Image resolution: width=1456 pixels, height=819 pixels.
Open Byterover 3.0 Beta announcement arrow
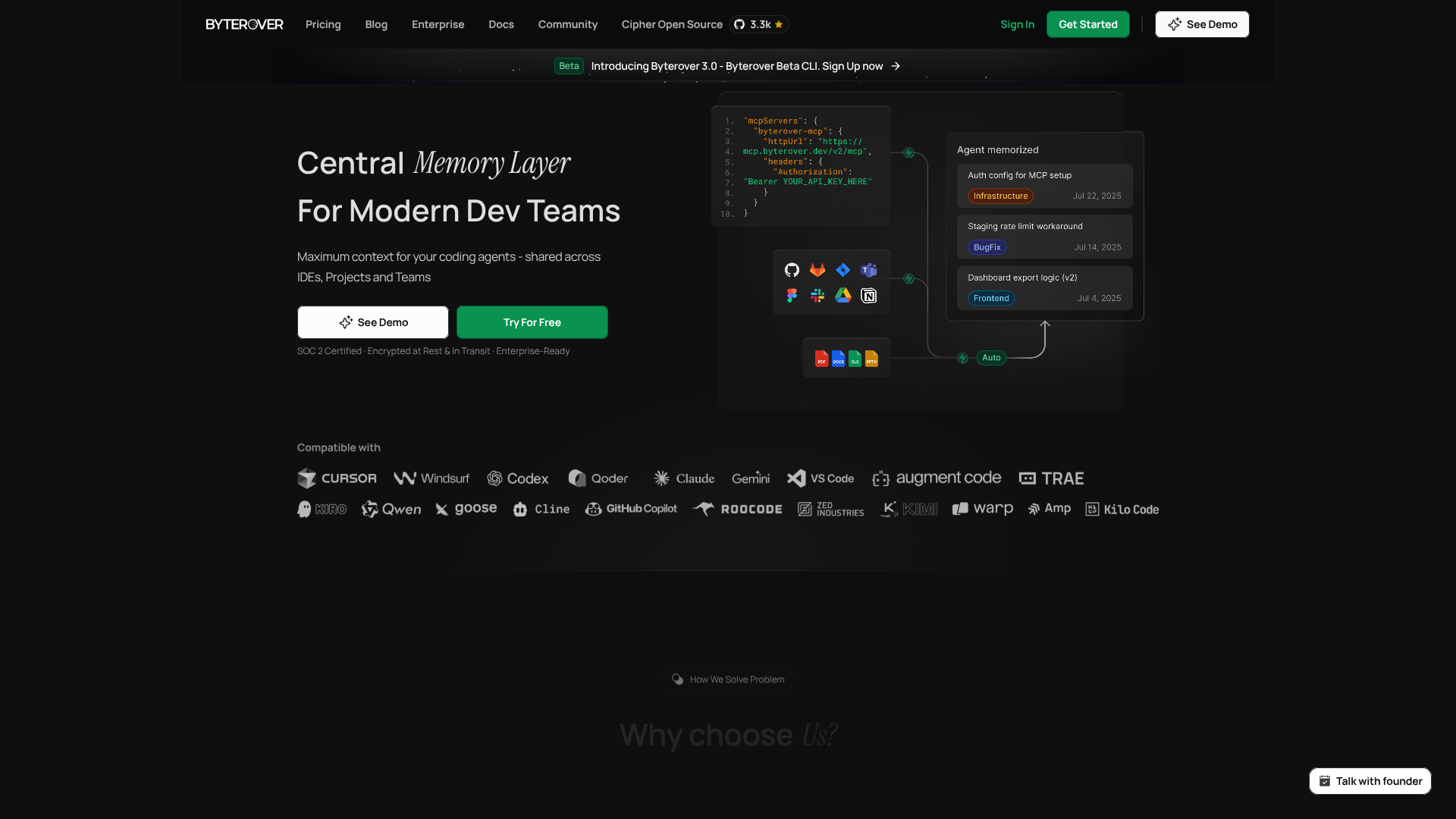pos(896,66)
